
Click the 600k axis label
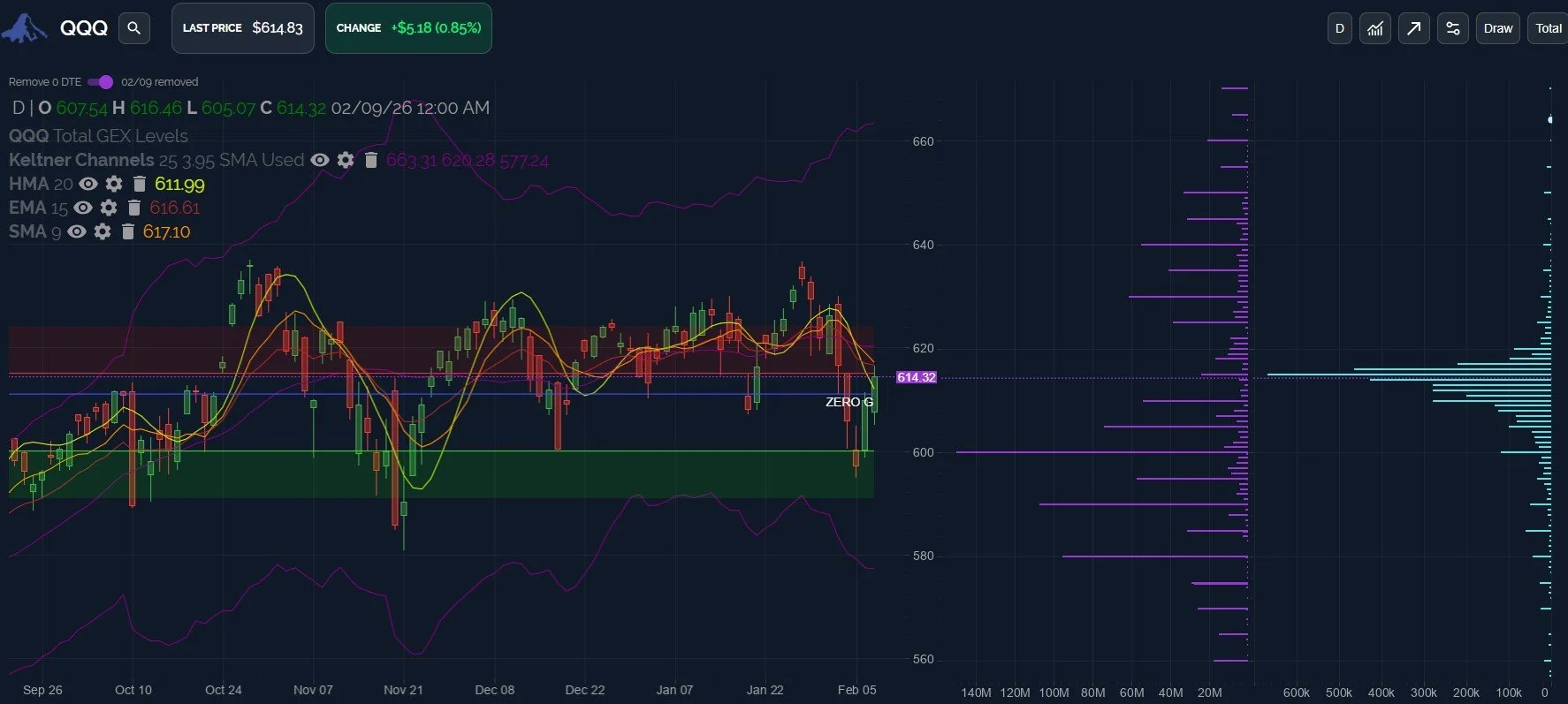tap(1297, 693)
